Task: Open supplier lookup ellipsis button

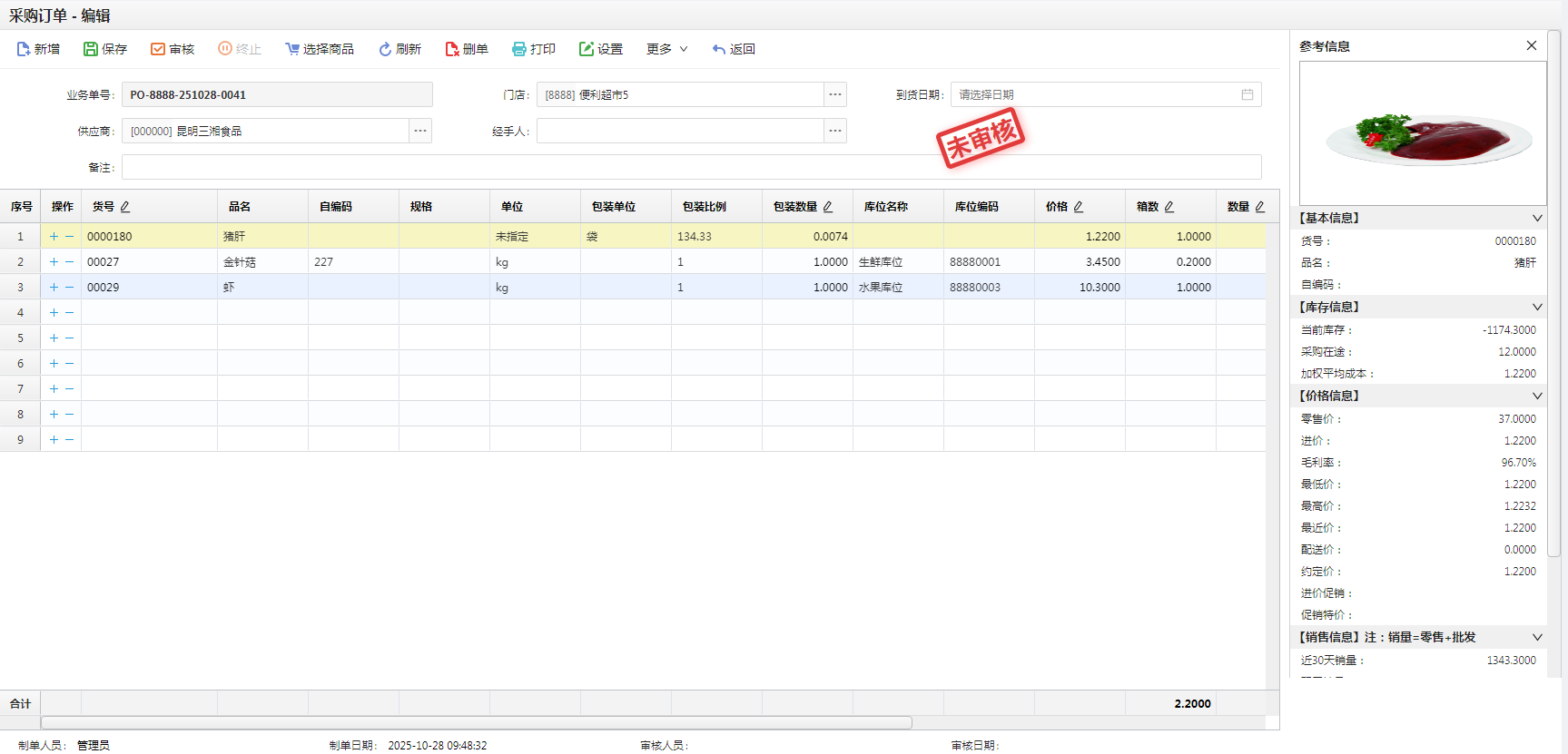Action: coord(420,131)
